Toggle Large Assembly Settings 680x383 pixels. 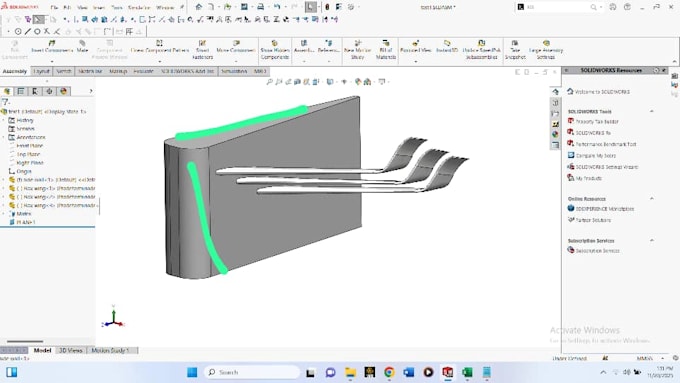pyautogui.click(x=546, y=50)
